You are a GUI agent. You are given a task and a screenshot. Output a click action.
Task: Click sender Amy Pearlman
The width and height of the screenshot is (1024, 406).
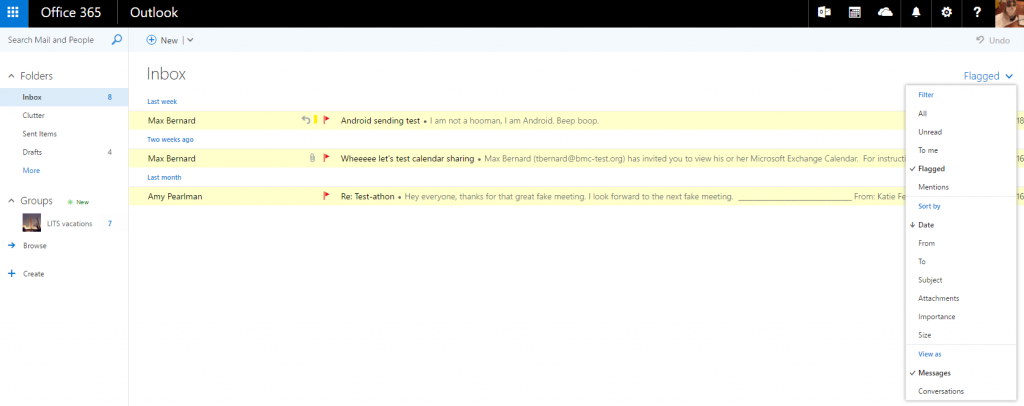tap(175, 196)
